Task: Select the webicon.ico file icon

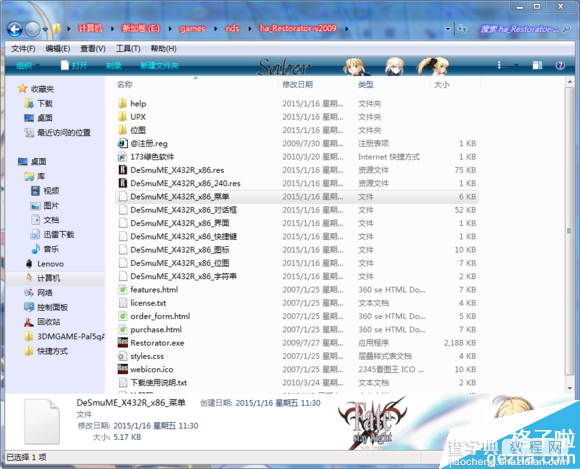Action: click(x=122, y=369)
